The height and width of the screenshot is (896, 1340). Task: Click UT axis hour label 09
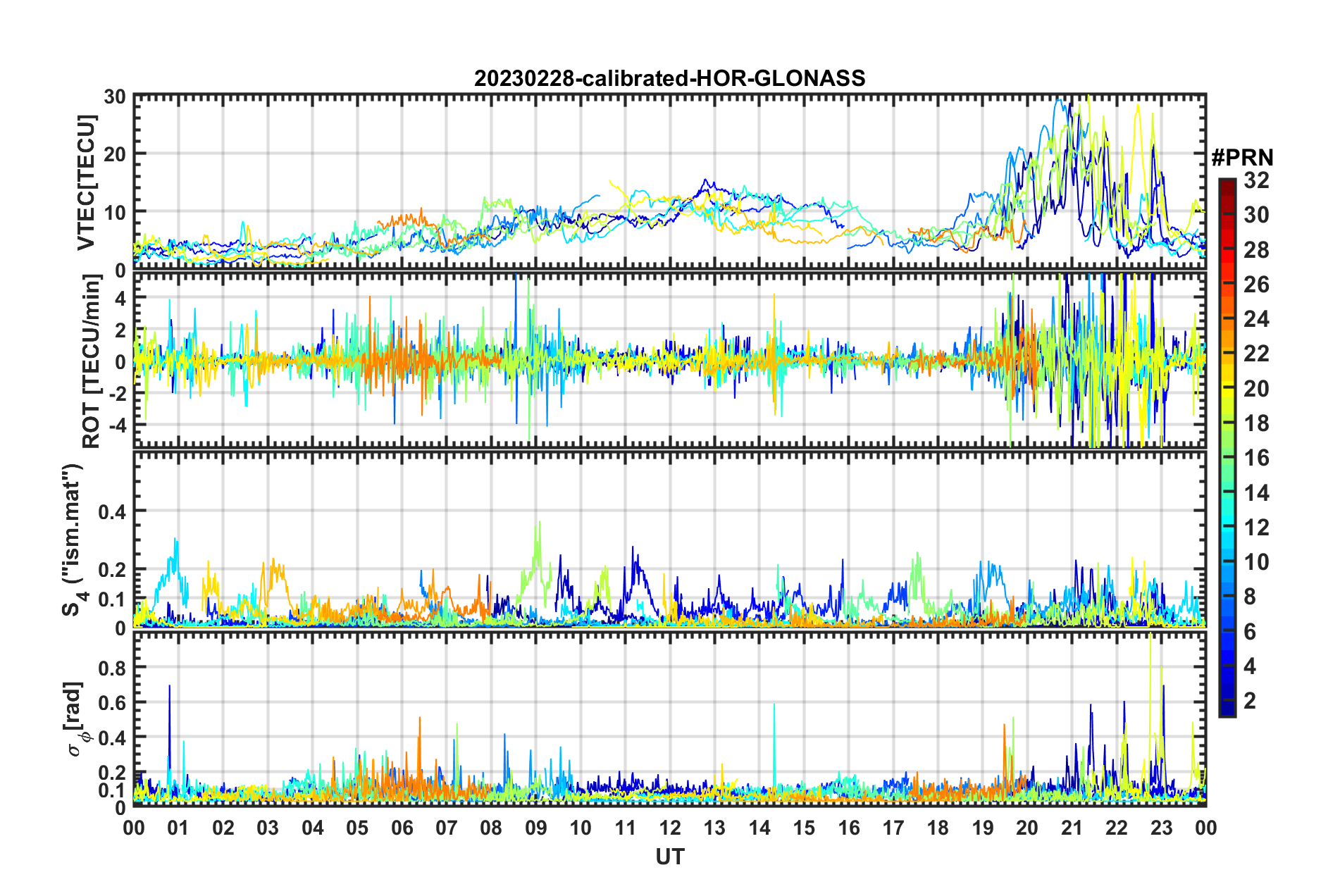(x=536, y=828)
